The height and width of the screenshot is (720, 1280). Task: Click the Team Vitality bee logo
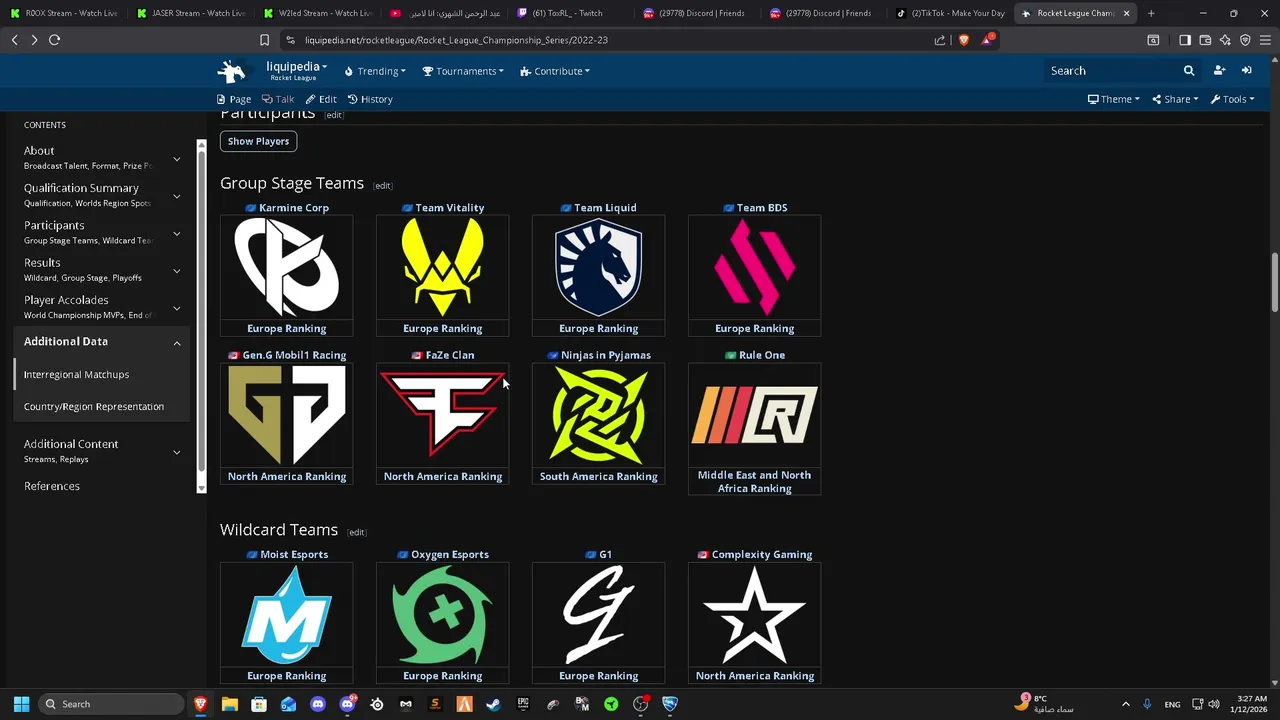click(443, 268)
